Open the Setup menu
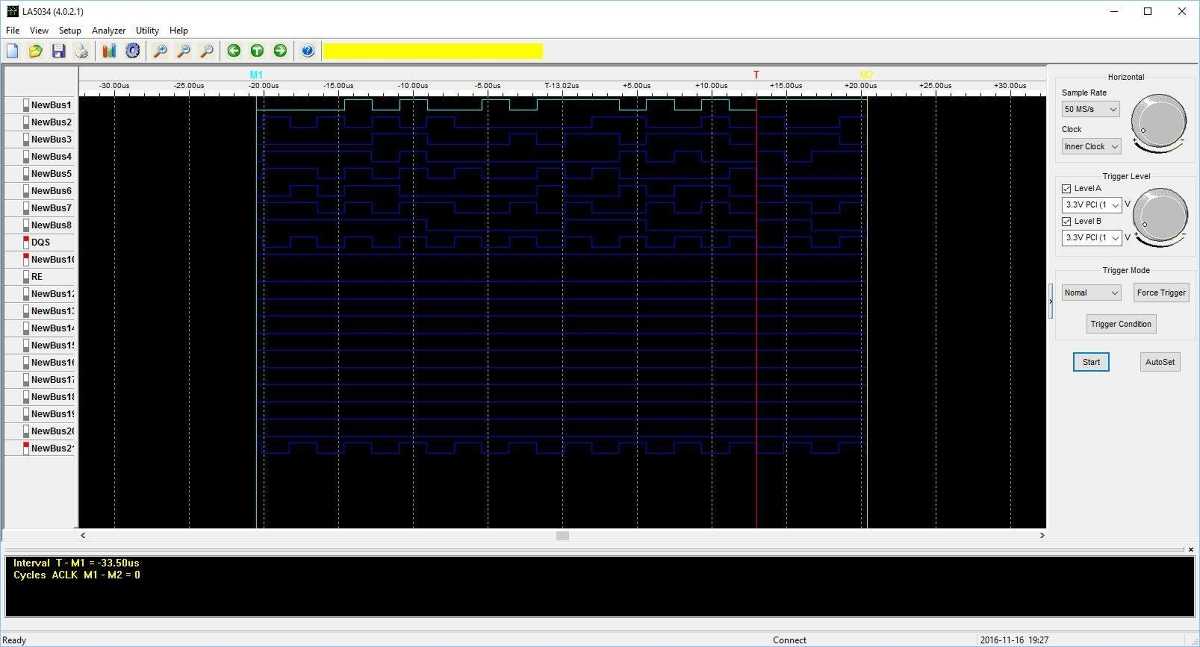The width and height of the screenshot is (1200, 647). click(70, 31)
